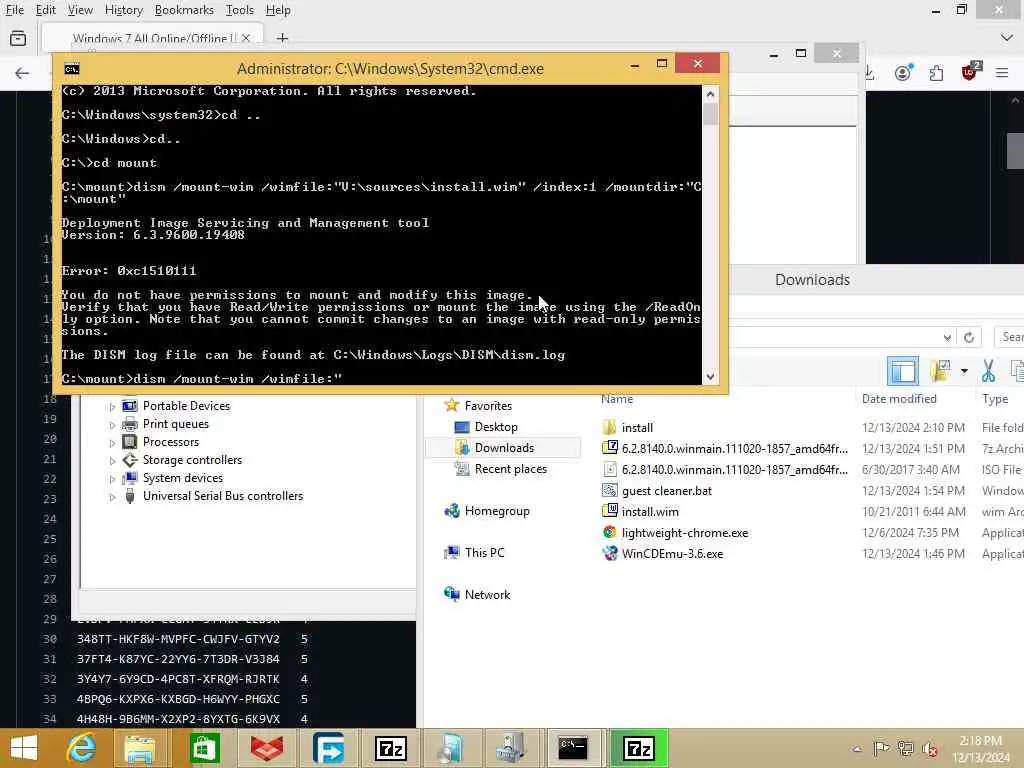
Task: Click the cmd.exe title bar system icon
Action: click(72, 69)
